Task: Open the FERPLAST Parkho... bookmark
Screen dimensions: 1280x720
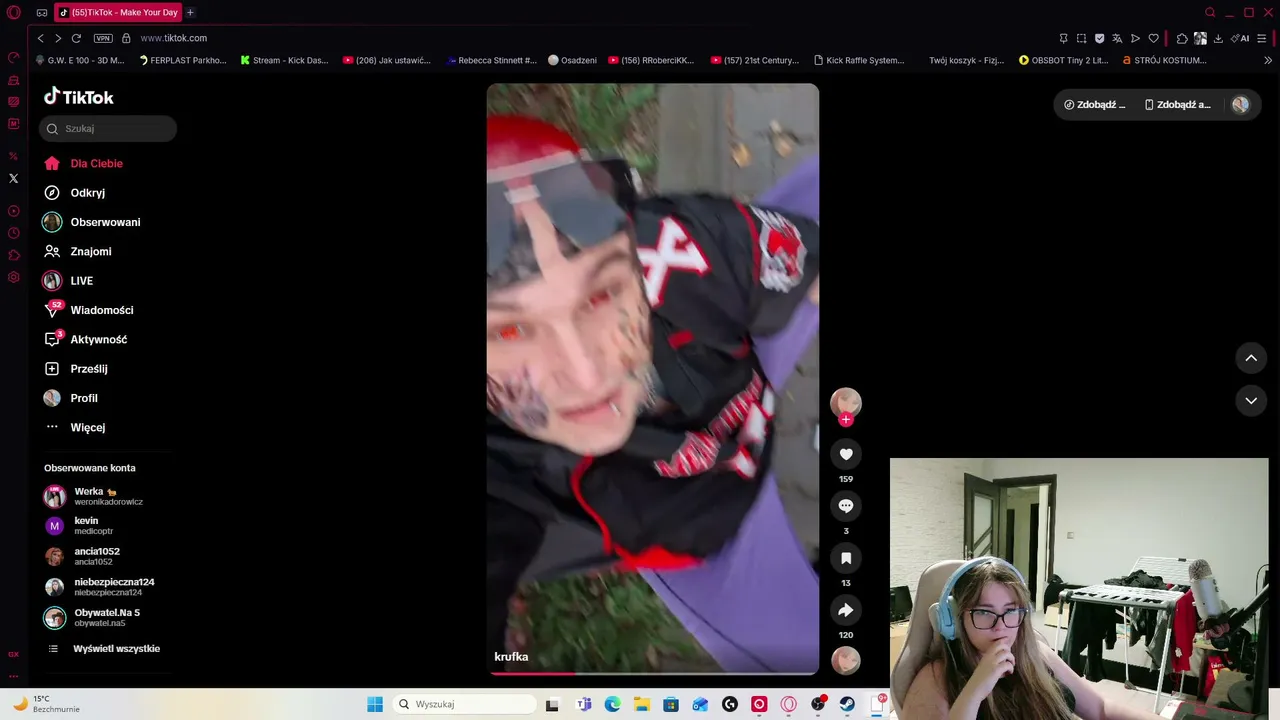Action: point(183,60)
